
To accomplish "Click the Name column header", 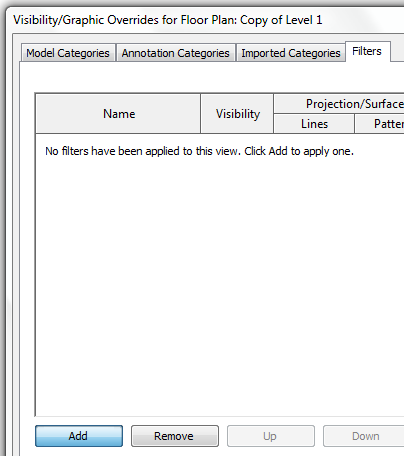I will pyautogui.click(x=118, y=114).
